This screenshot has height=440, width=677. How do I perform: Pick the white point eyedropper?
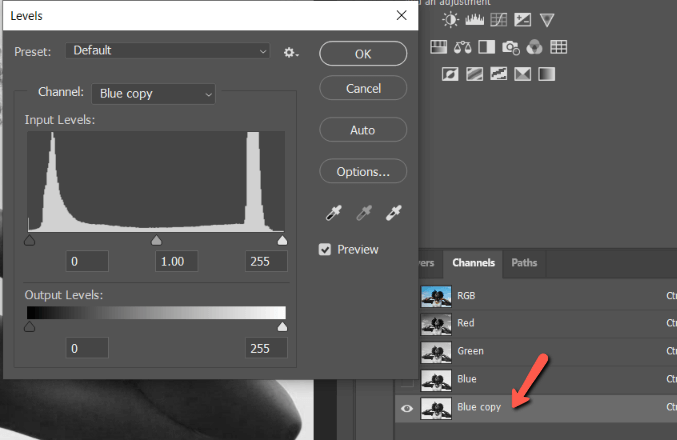coord(395,213)
